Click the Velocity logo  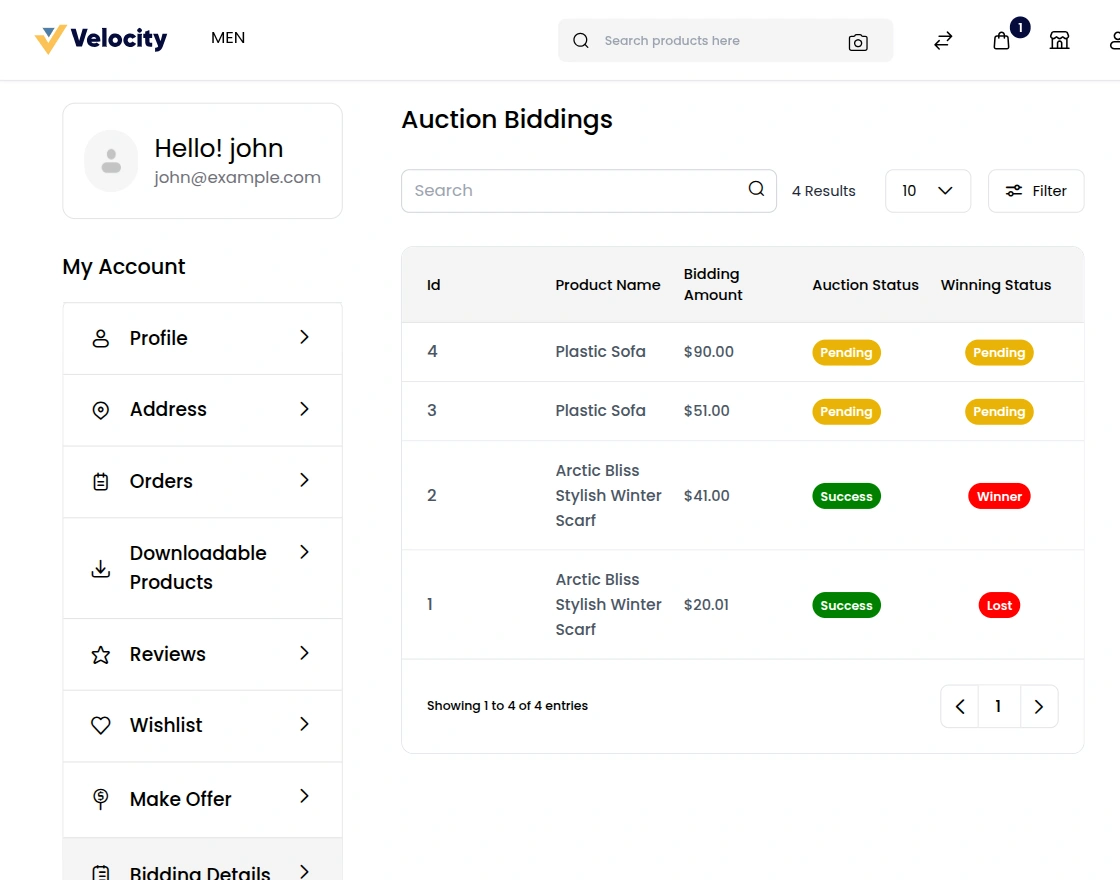[101, 38]
